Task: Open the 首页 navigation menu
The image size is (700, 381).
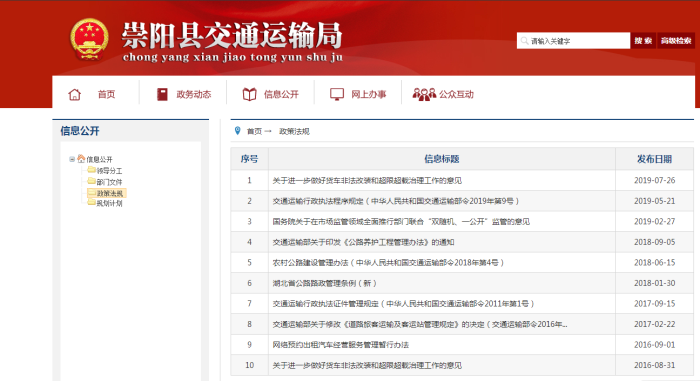Action: (x=106, y=94)
